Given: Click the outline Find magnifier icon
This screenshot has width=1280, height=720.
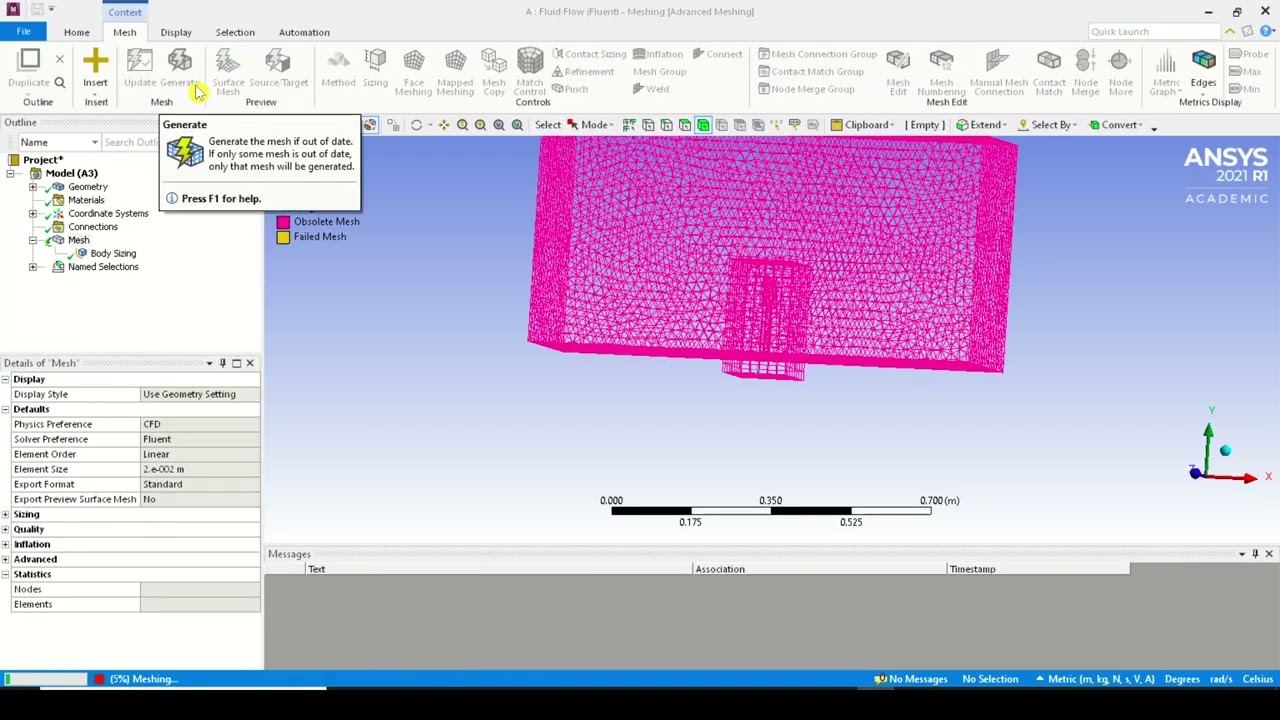Looking at the screenshot, I should [x=59, y=83].
